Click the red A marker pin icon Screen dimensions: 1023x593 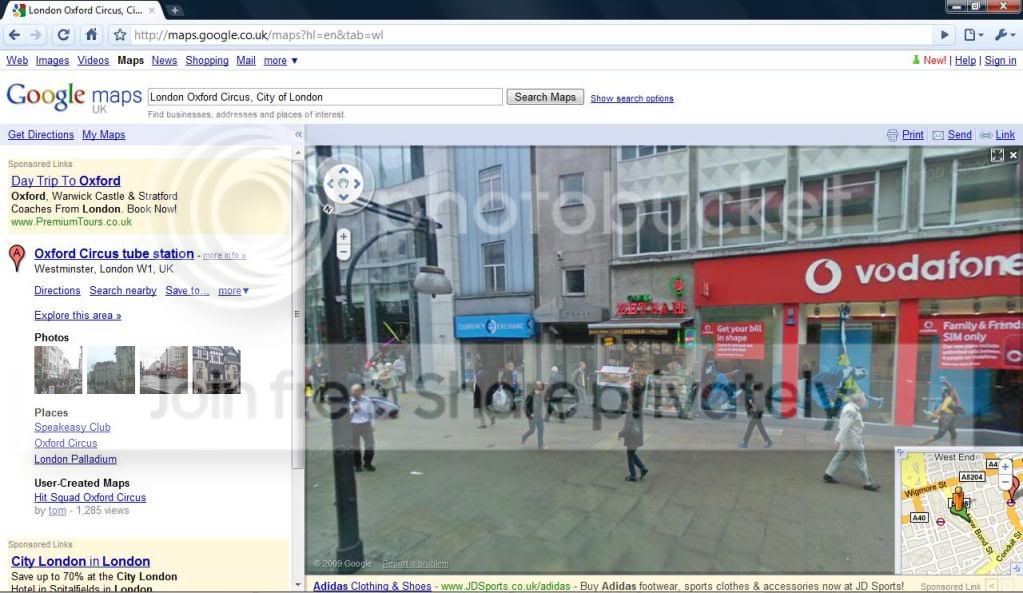pyautogui.click(x=17, y=258)
